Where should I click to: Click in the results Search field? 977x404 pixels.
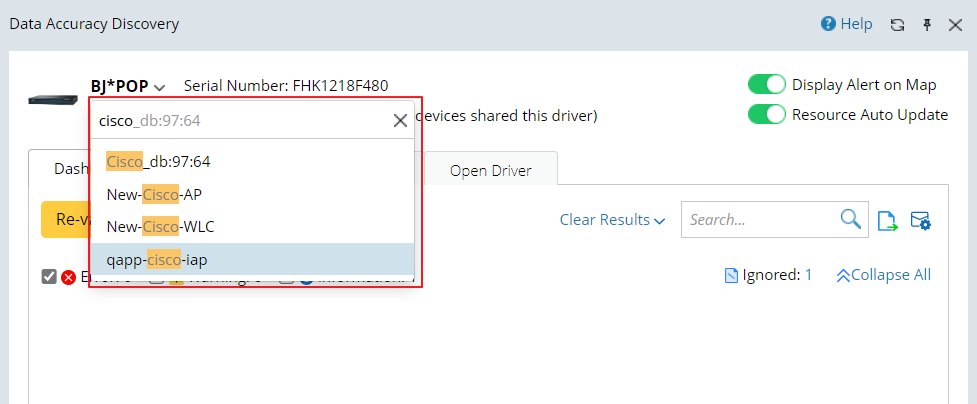[760, 220]
